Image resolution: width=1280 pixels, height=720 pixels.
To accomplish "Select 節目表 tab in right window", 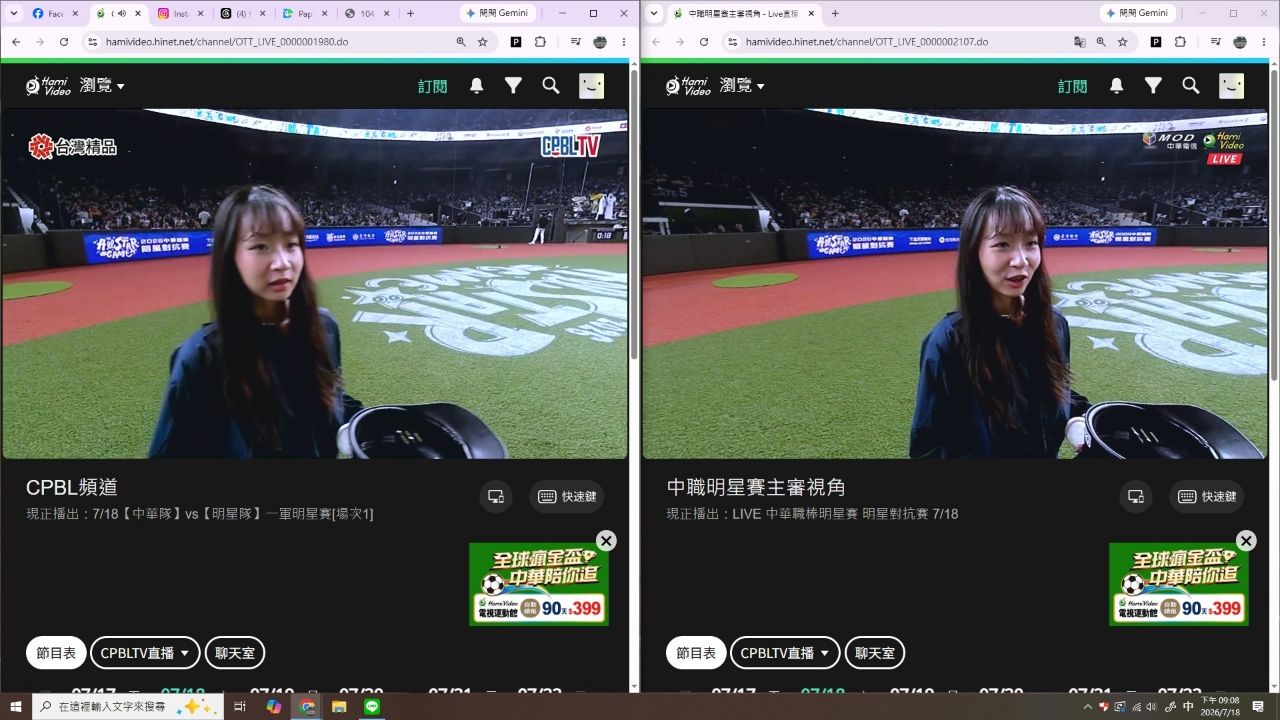I will tap(696, 653).
